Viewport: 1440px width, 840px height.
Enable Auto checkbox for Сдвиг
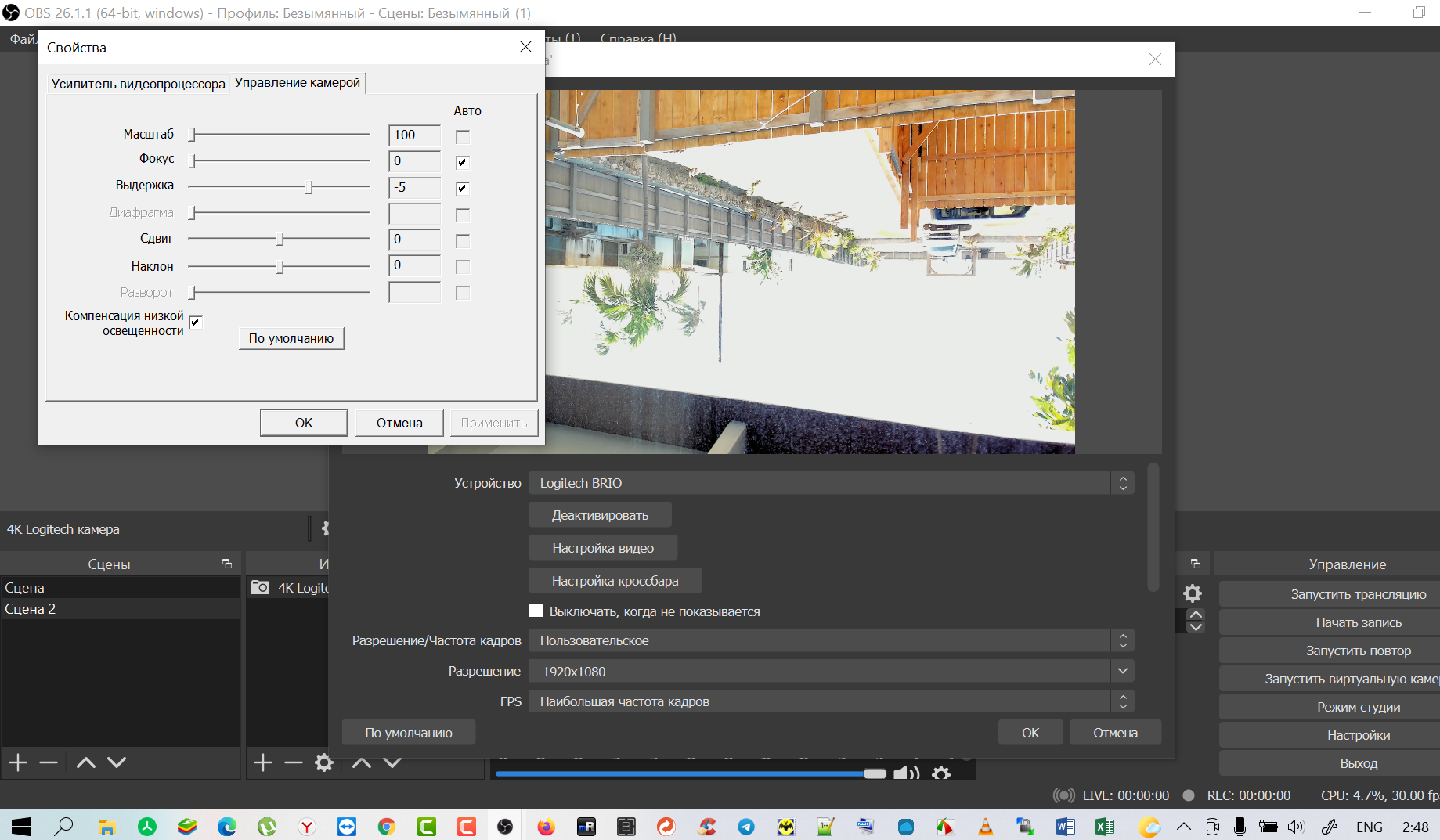pyautogui.click(x=463, y=240)
